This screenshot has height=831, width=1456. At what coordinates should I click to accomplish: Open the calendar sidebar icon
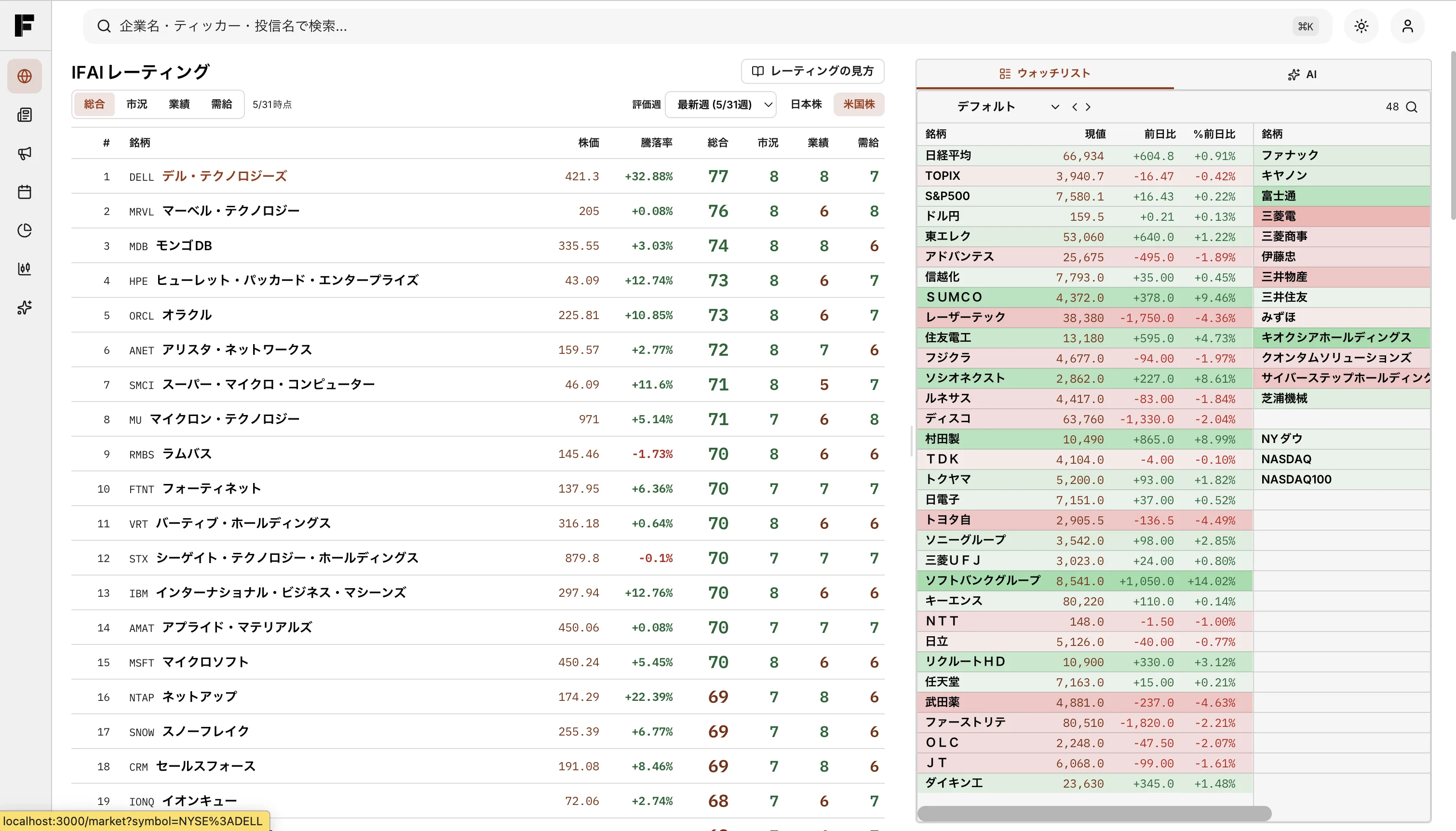pos(25,192)
